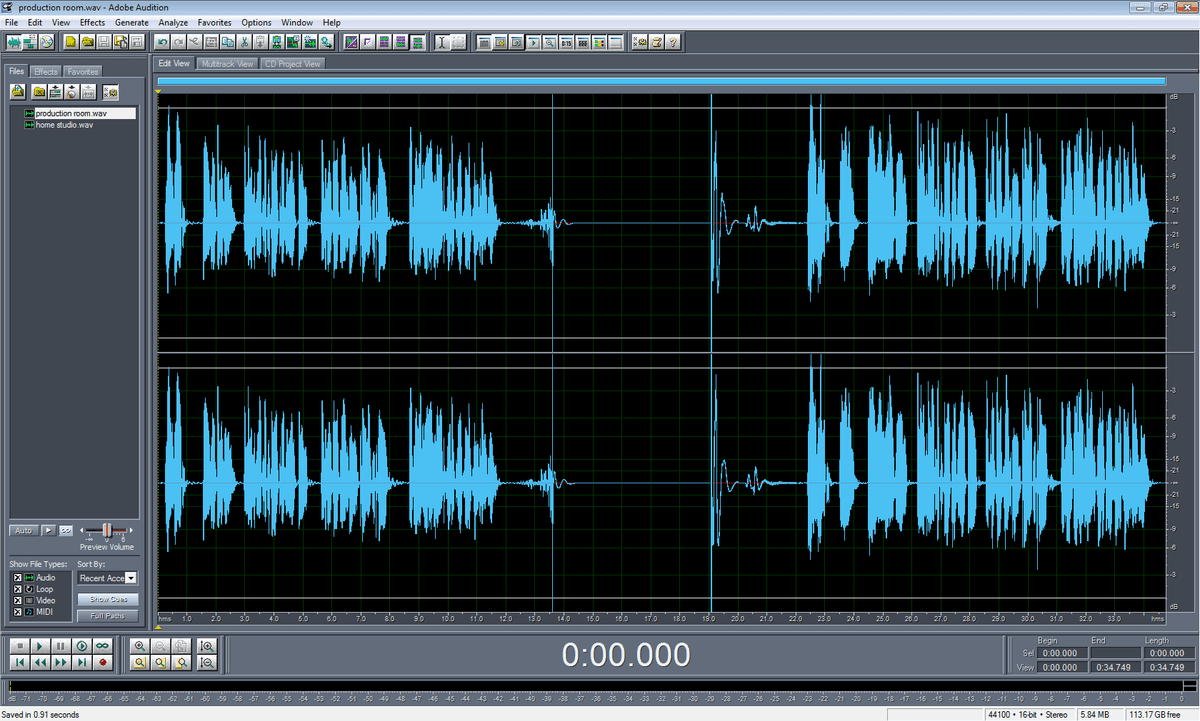Switch to the CD Project View tab
Image resolution: width=1200 pixels, height=721 pixels.
292,64
